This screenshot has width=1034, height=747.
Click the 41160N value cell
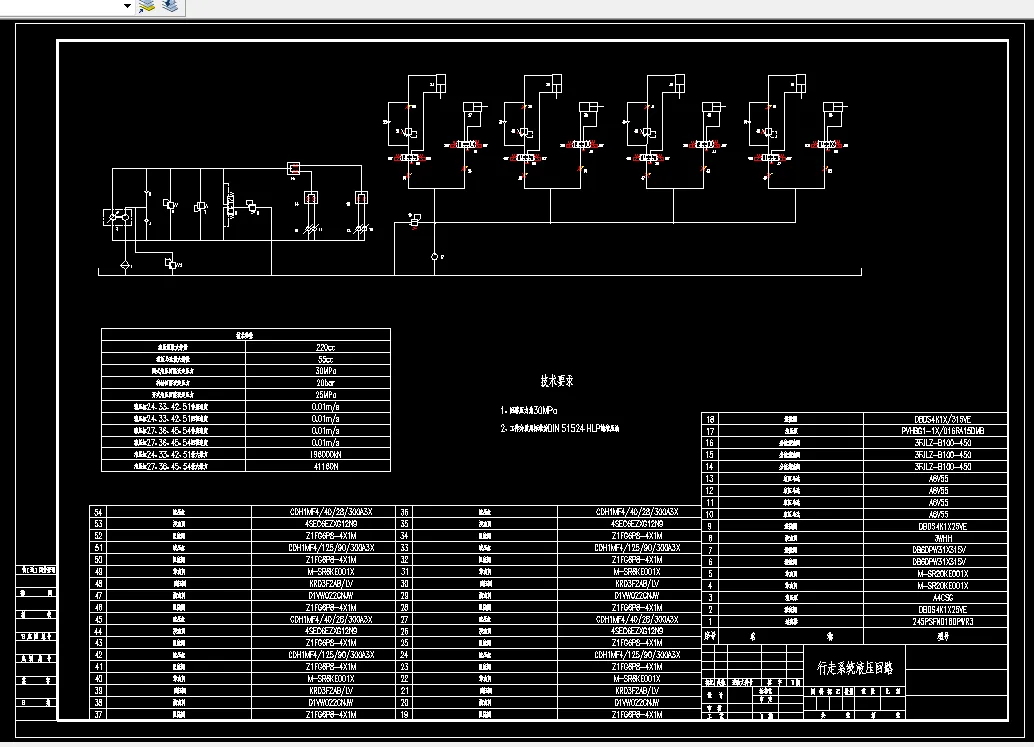click(x=325, y=466)
